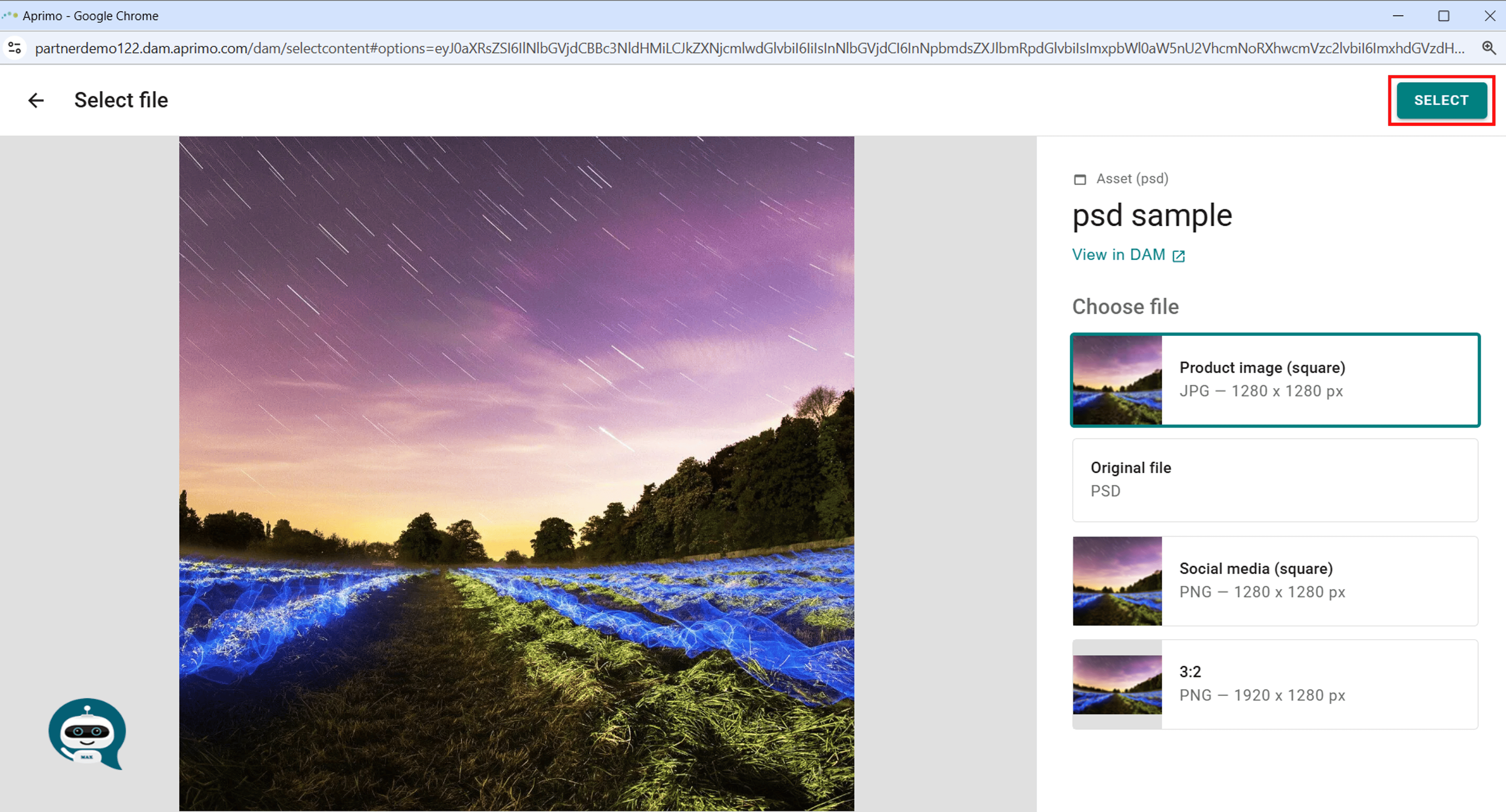
Task: Click the green SELECT button
Action: click(1441, 100)
